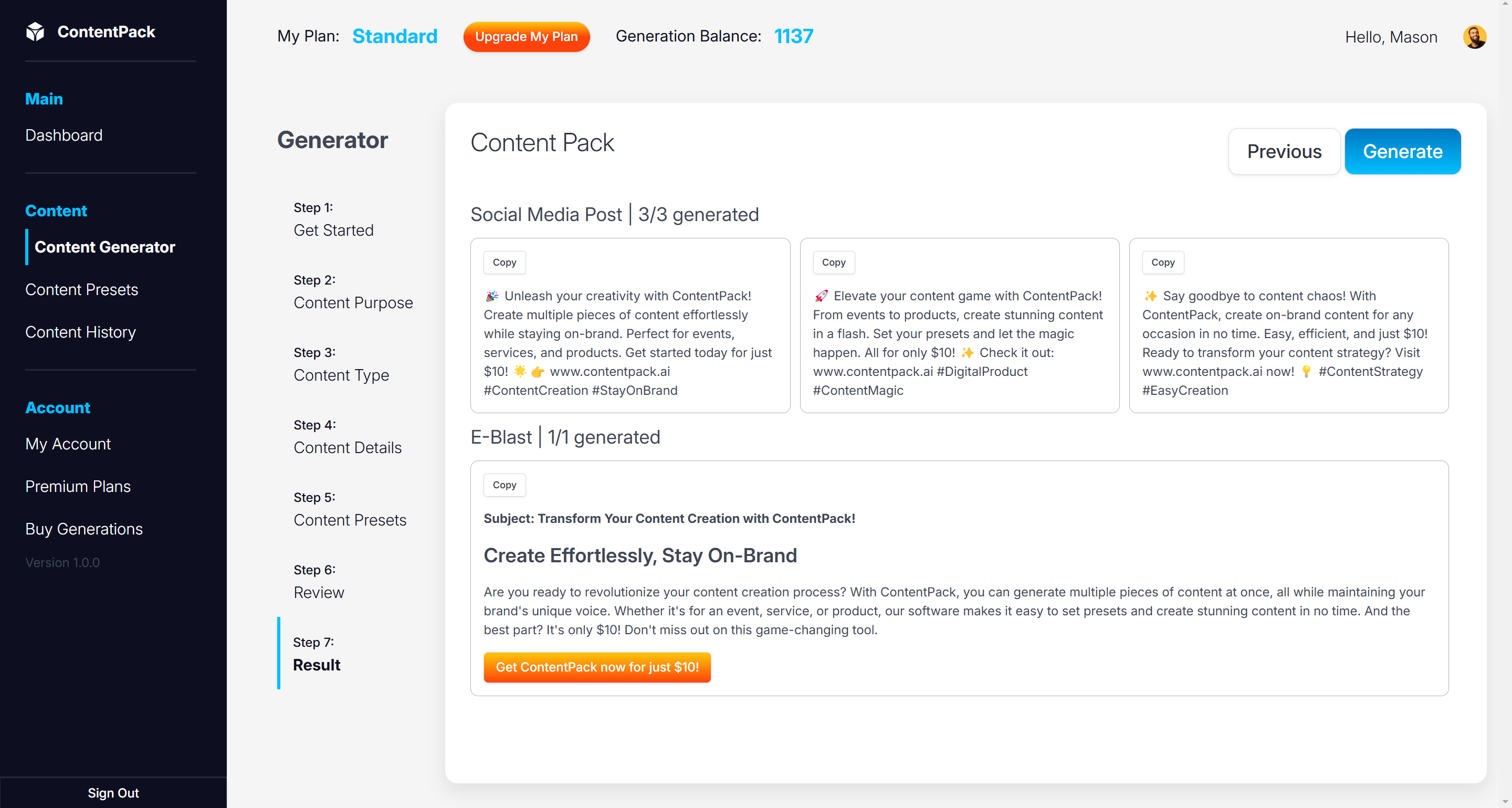Copy the second social media post
Screen dimensions: 1512x808
pos(833,263)
